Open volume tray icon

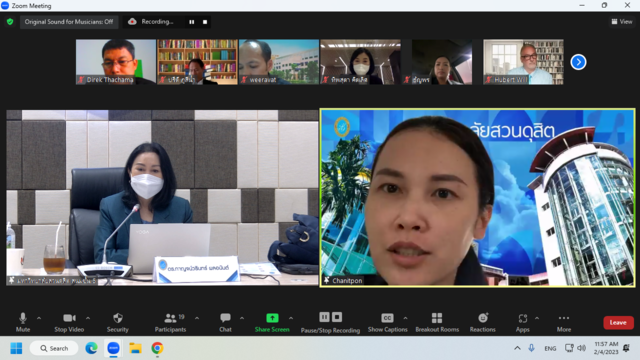[581, 348]
